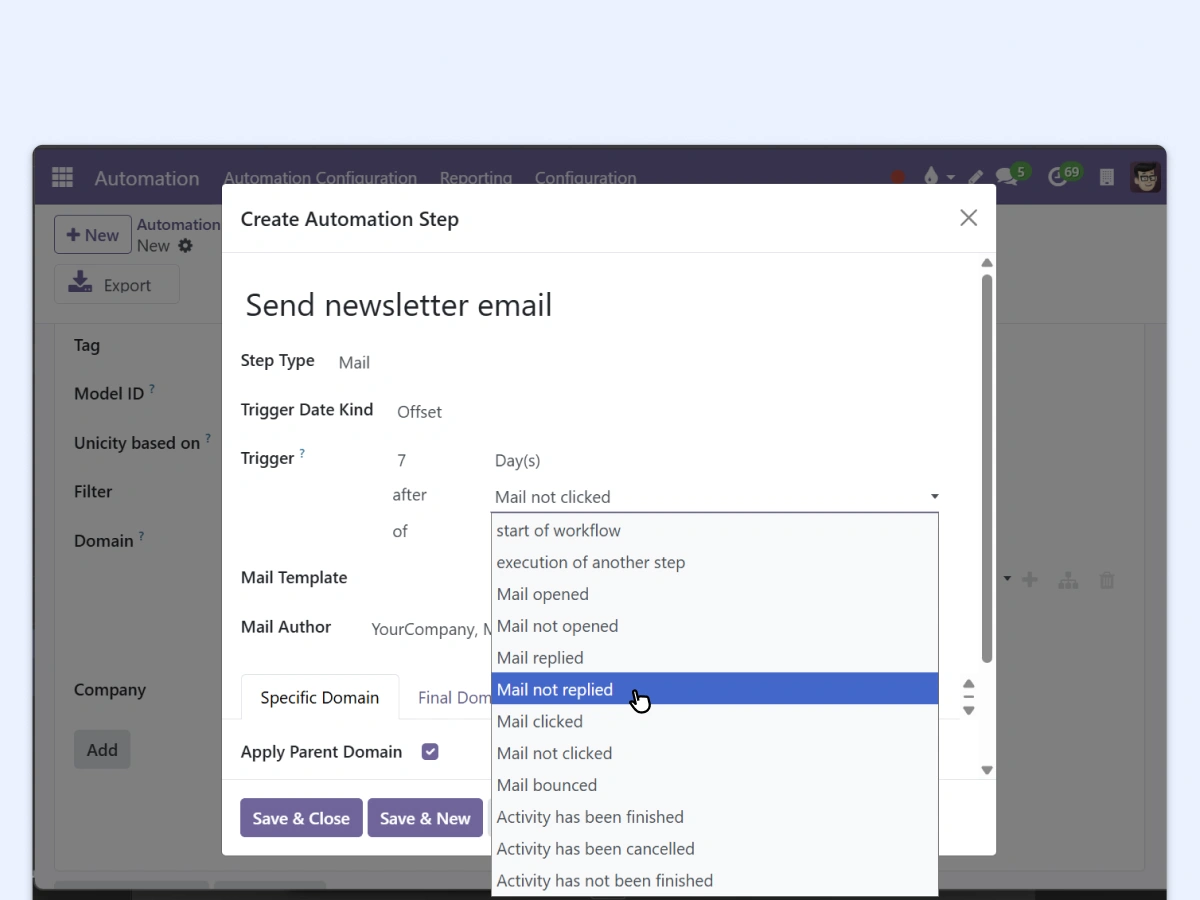Image resolution: width=1200 pixels, height=900 pixels.
Task: Click the trash delete icon in domain row
Action: pyautogui.click(x=1107, y=580)
